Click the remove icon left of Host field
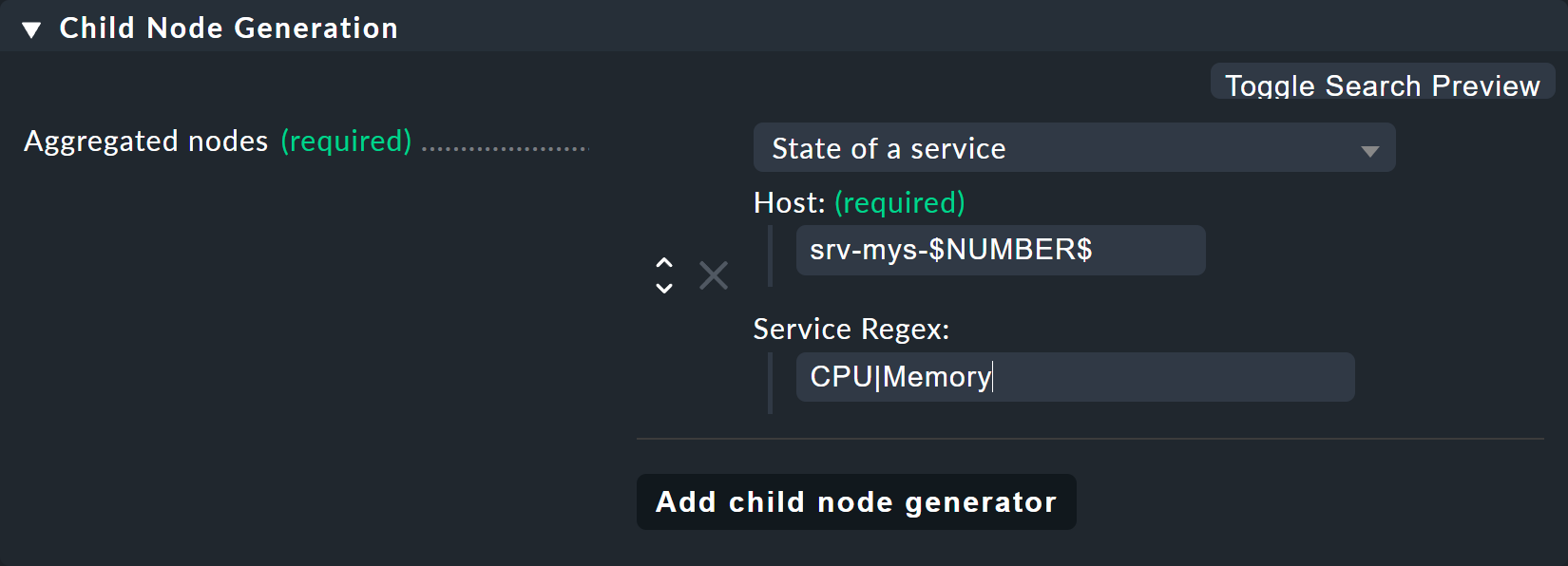 [713, 275]
